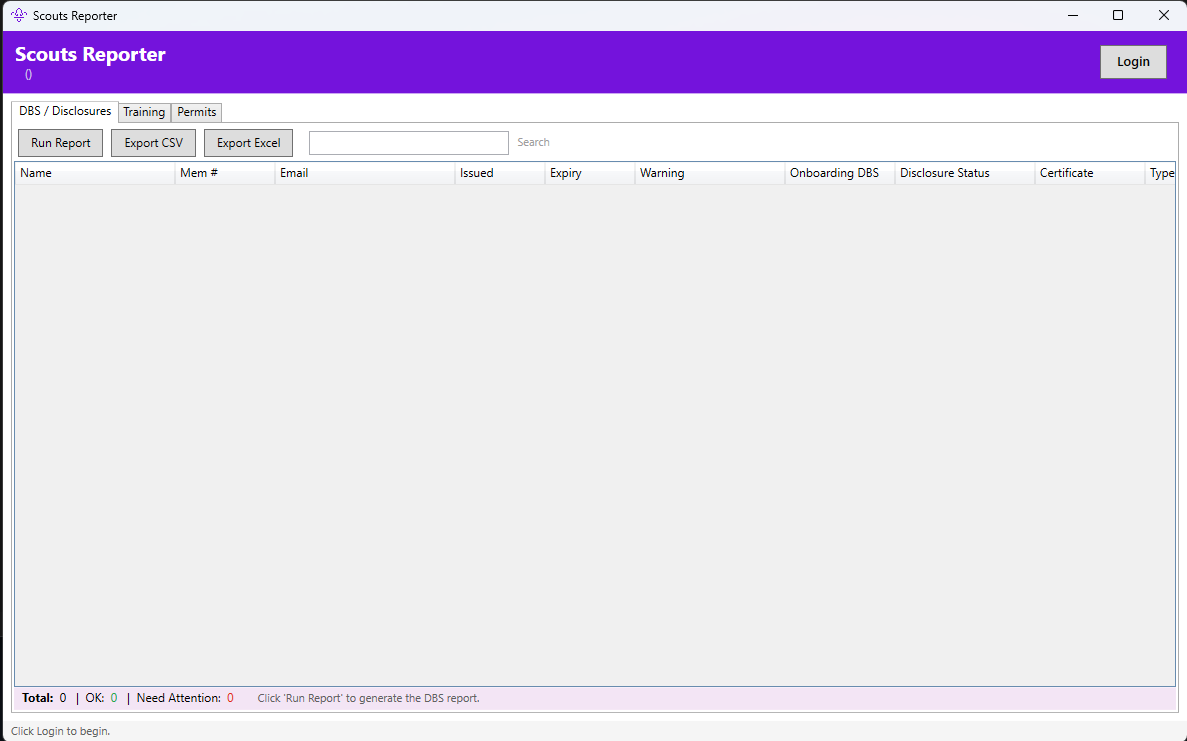Image resolution: width=1187 pixels, height=741 pixels.
Task: Sort by the Name column header
Action: (95, 173)
